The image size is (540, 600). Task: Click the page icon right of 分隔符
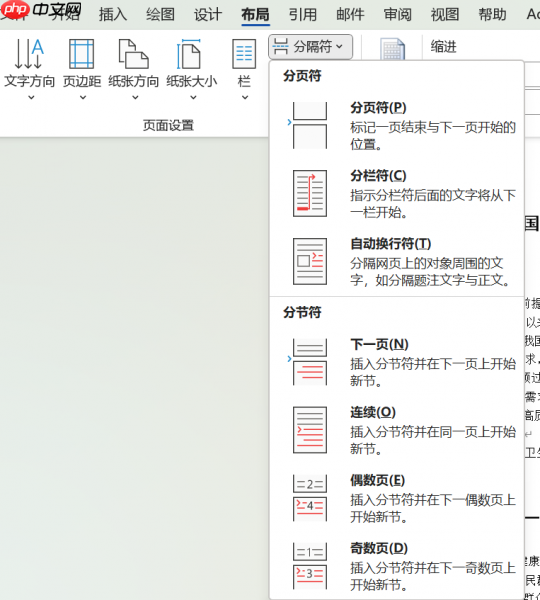tap(392, 49)
